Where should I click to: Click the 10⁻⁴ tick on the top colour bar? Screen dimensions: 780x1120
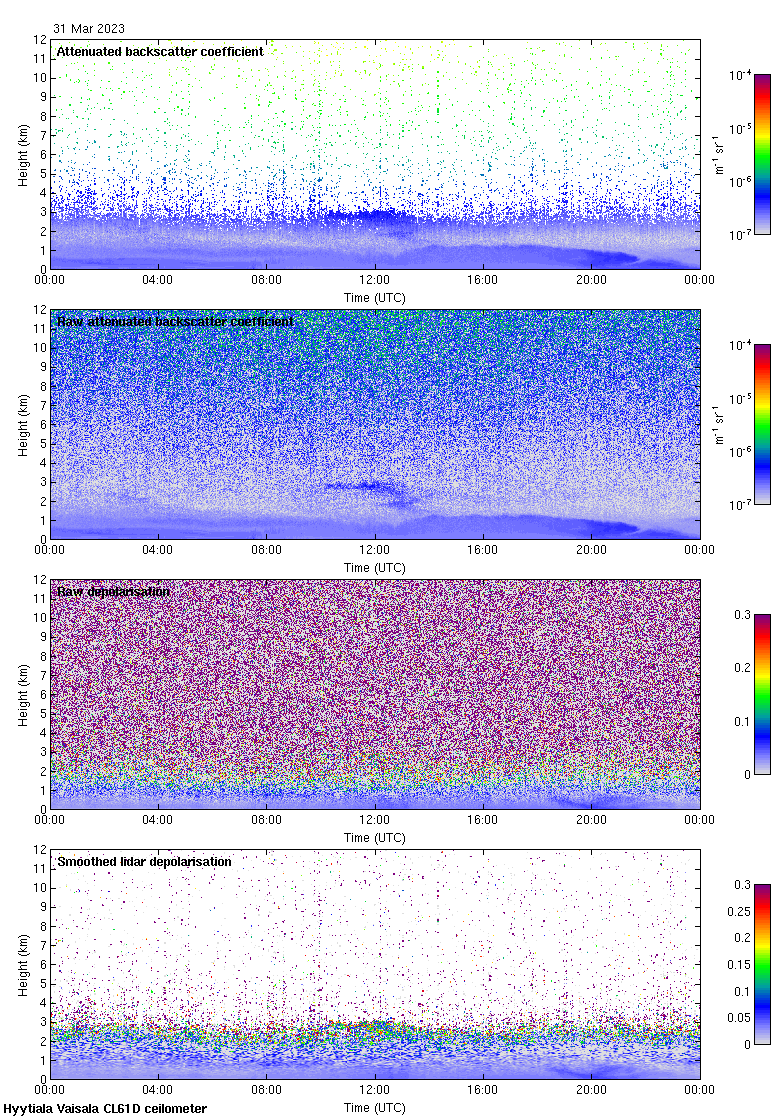coord(739,75)
